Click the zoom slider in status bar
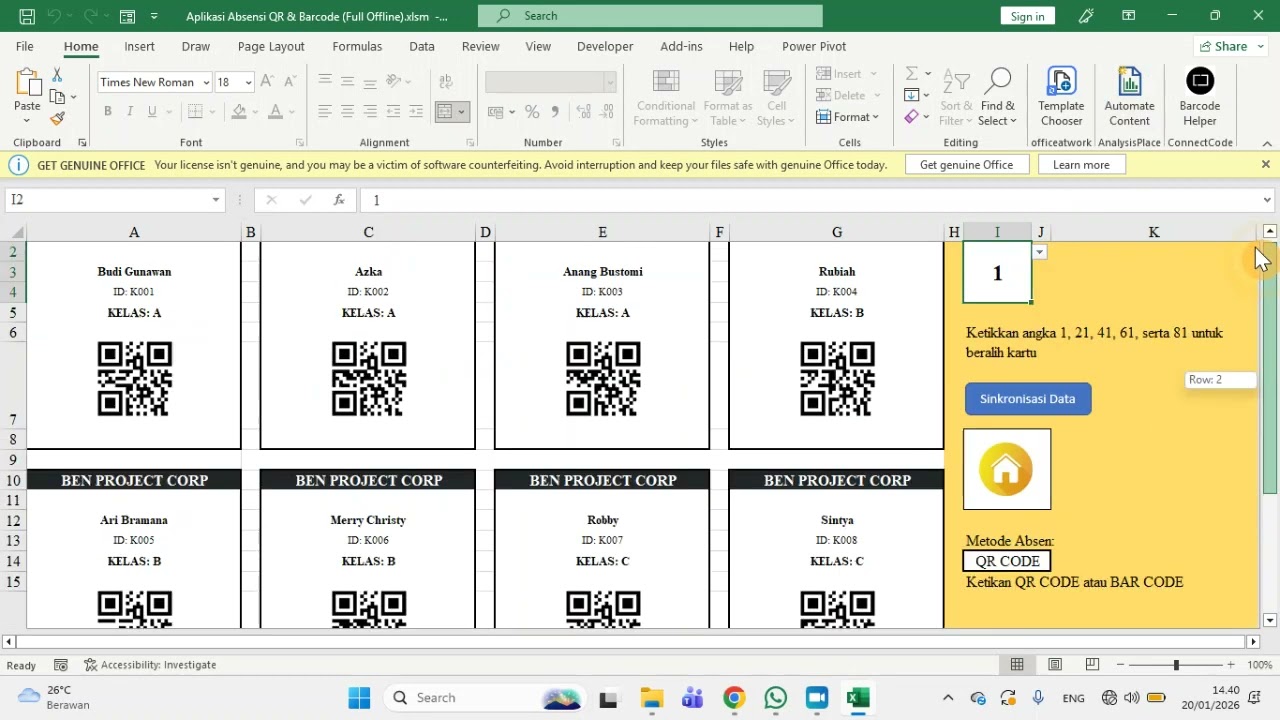Image resolution: width=1280 pixels, height=720 pixels. click(1176, 665)
